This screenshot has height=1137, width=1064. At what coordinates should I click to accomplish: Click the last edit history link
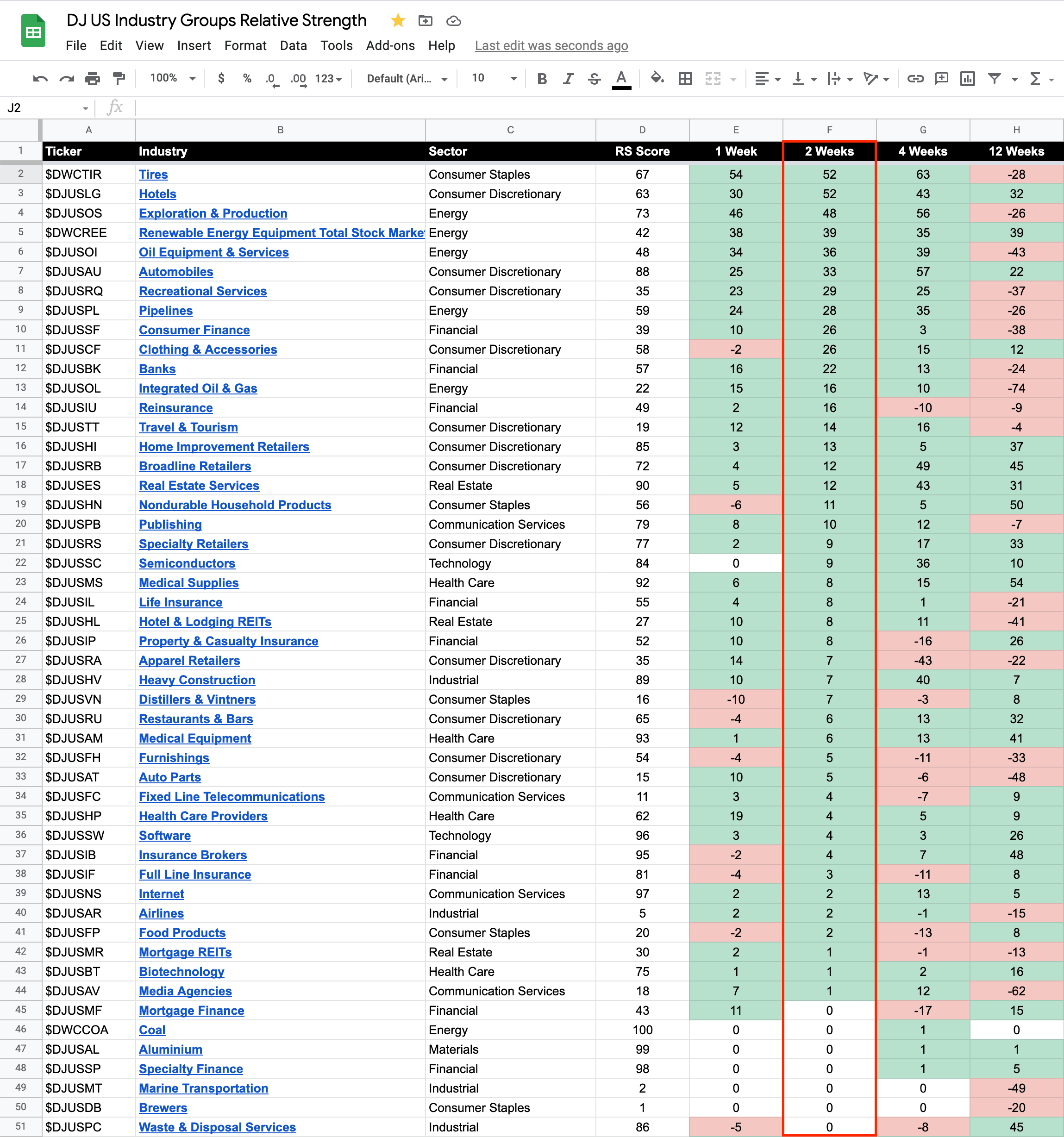(551, 46)
